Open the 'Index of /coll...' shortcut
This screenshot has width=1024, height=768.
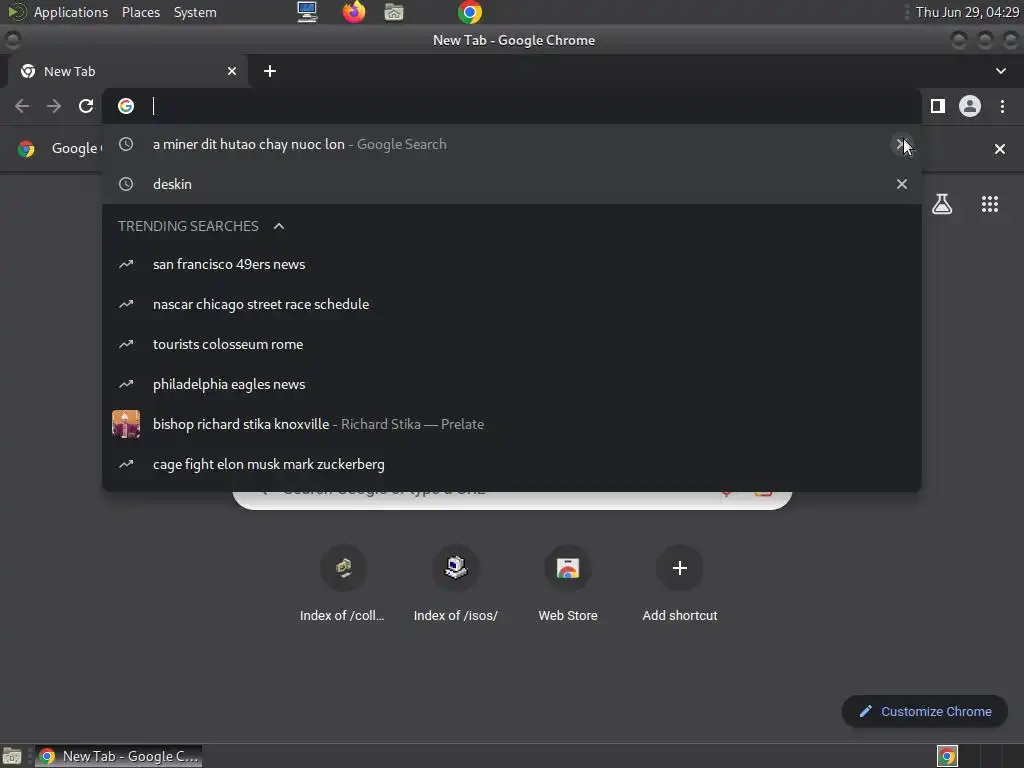point(343,581)
